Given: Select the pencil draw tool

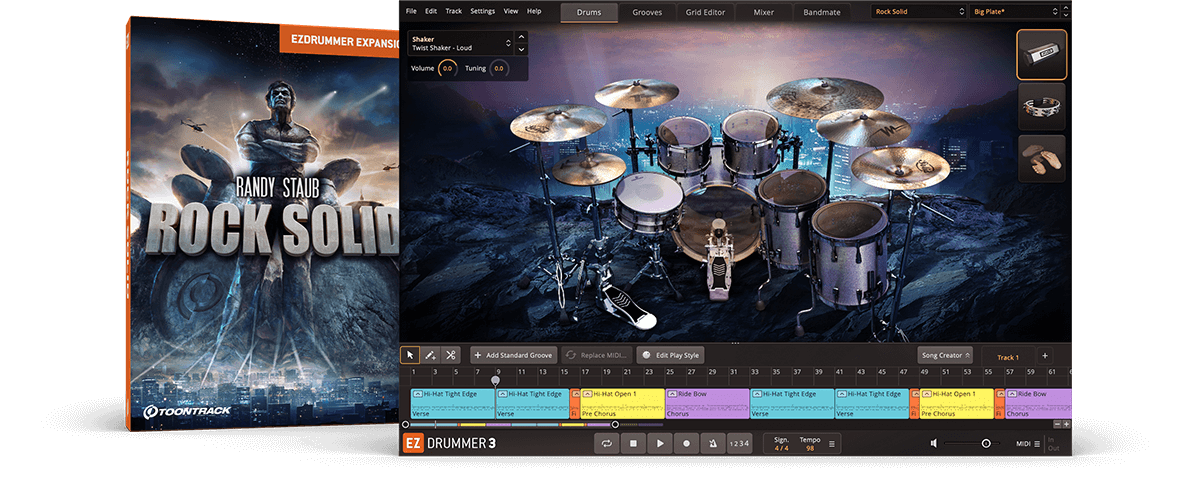Looking at the screenshot, I should (430, 355).
